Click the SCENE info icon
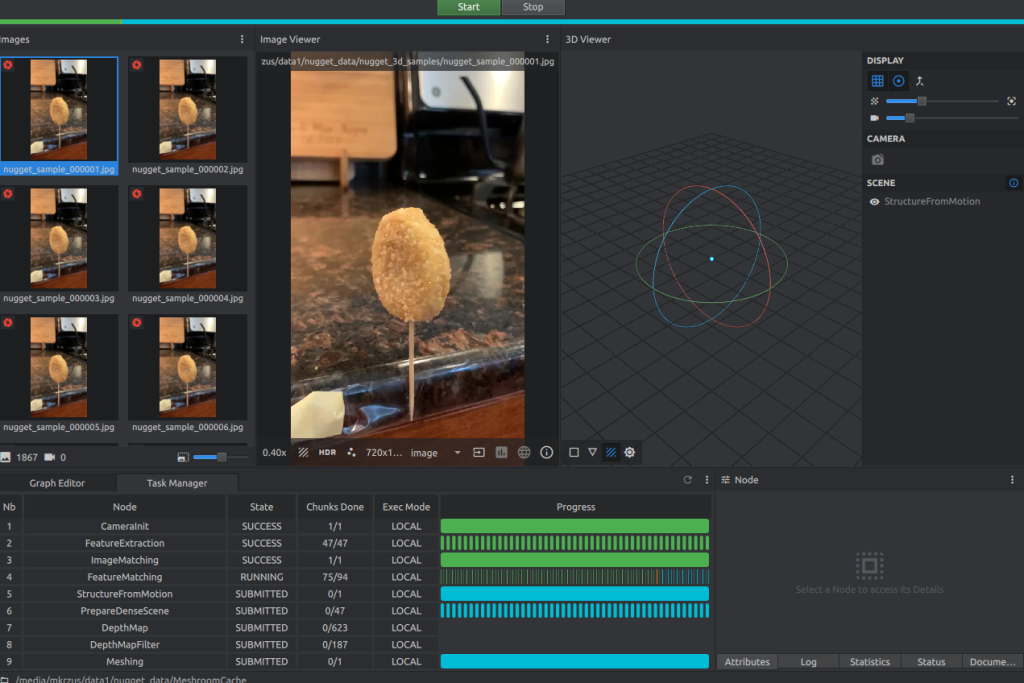The width and height of the screenshot is (1024, 683). [1013, 183]
